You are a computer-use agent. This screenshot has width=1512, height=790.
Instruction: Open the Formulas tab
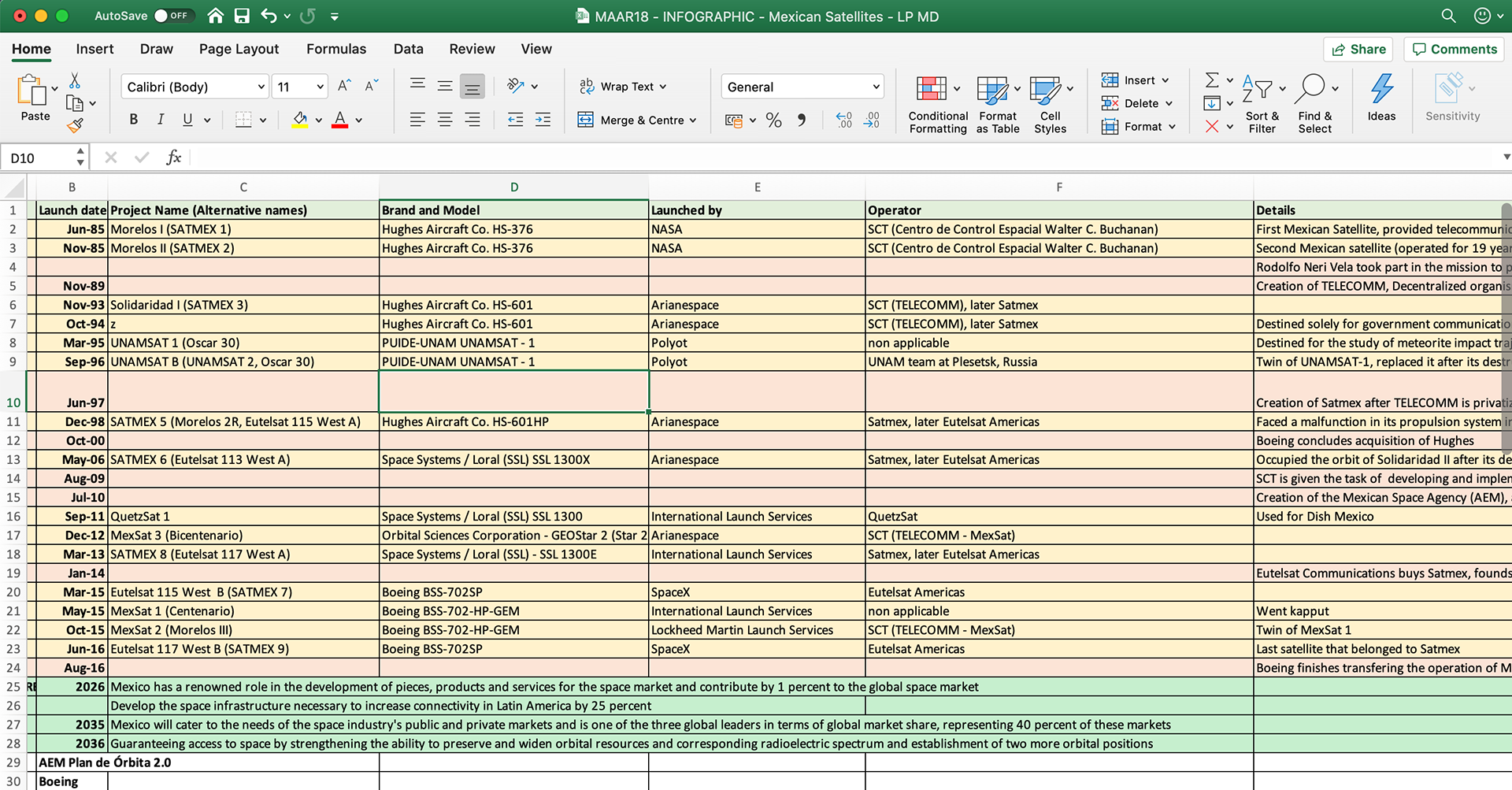coord(336,49)
